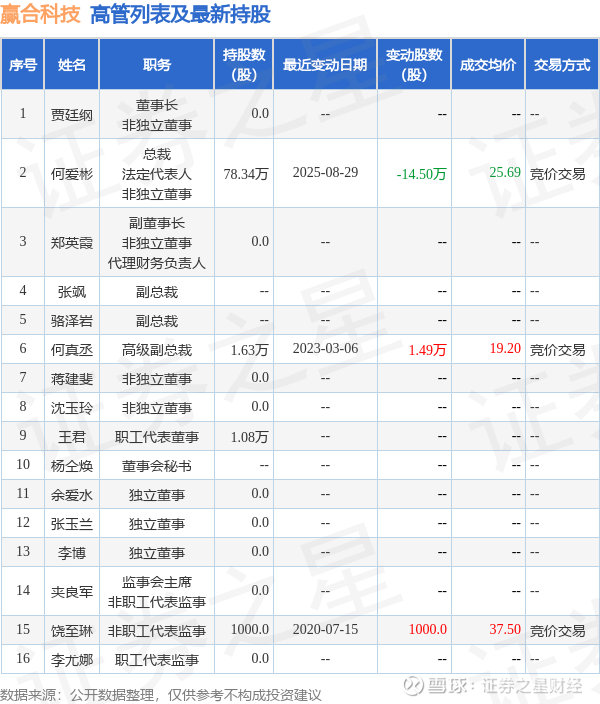Click the position 职工代表监事
The width and height of the screenshot is (600, 704).
click(156, 660)
